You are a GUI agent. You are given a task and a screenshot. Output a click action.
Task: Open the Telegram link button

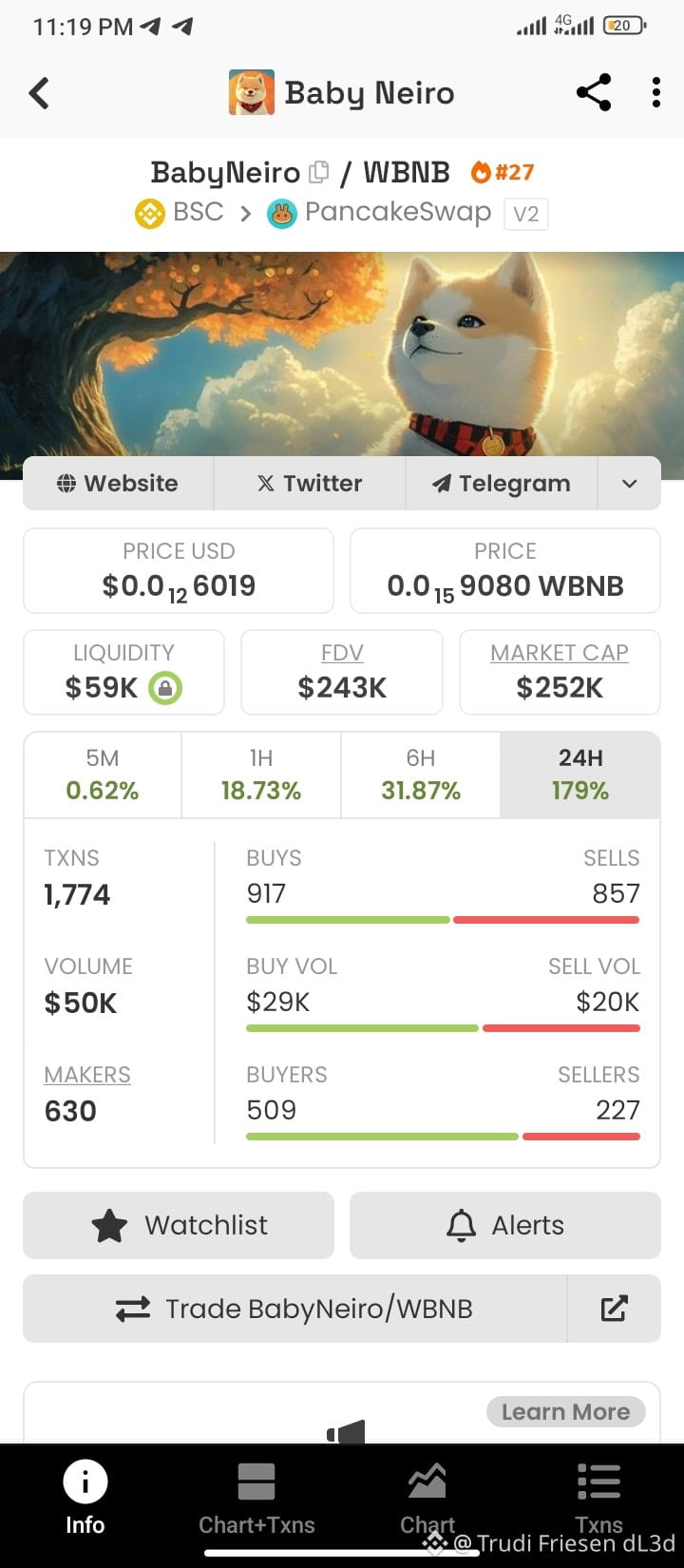click(x=501, y=484)
